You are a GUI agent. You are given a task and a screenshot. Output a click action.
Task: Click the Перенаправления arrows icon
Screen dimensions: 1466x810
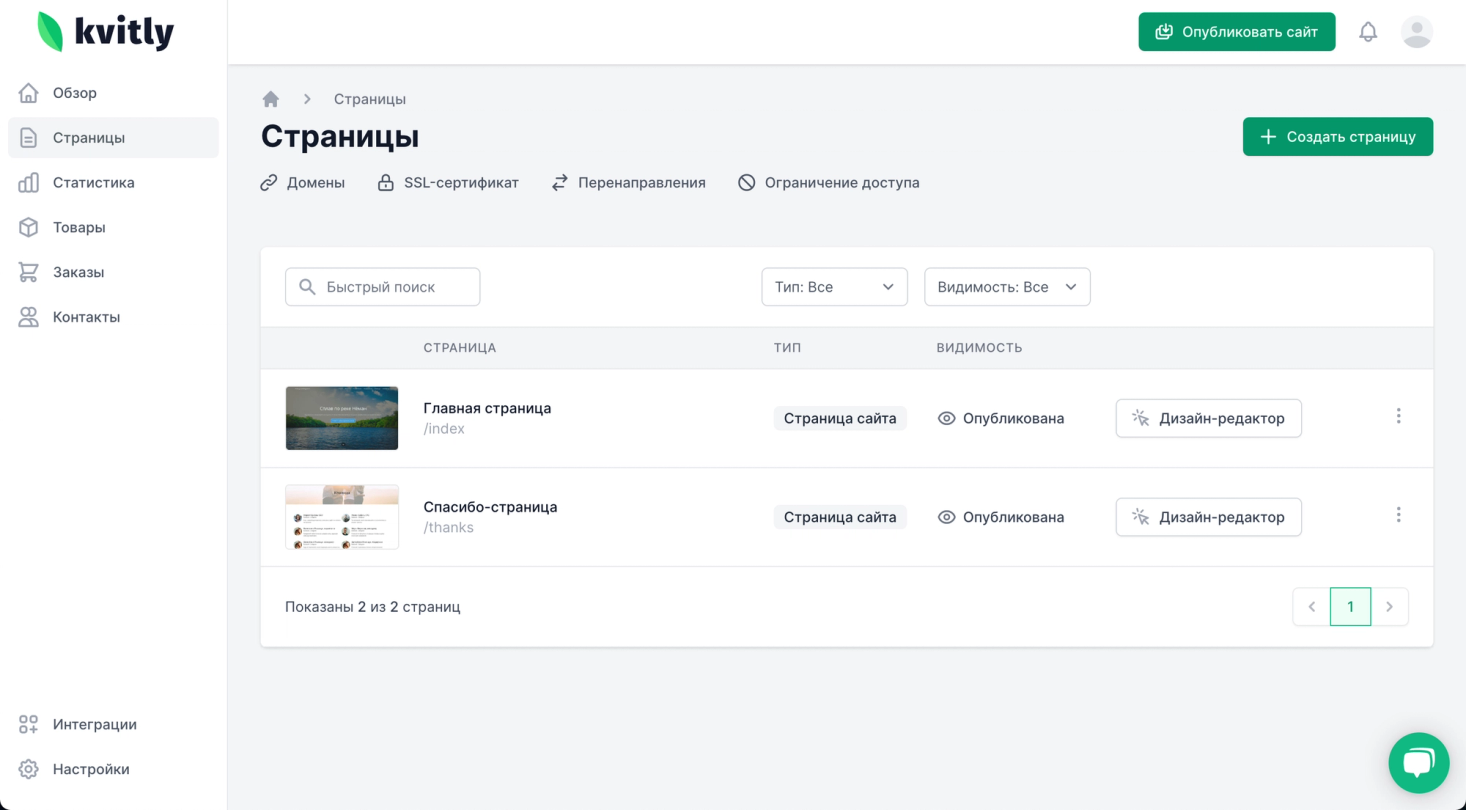click(x=560, y=183)
